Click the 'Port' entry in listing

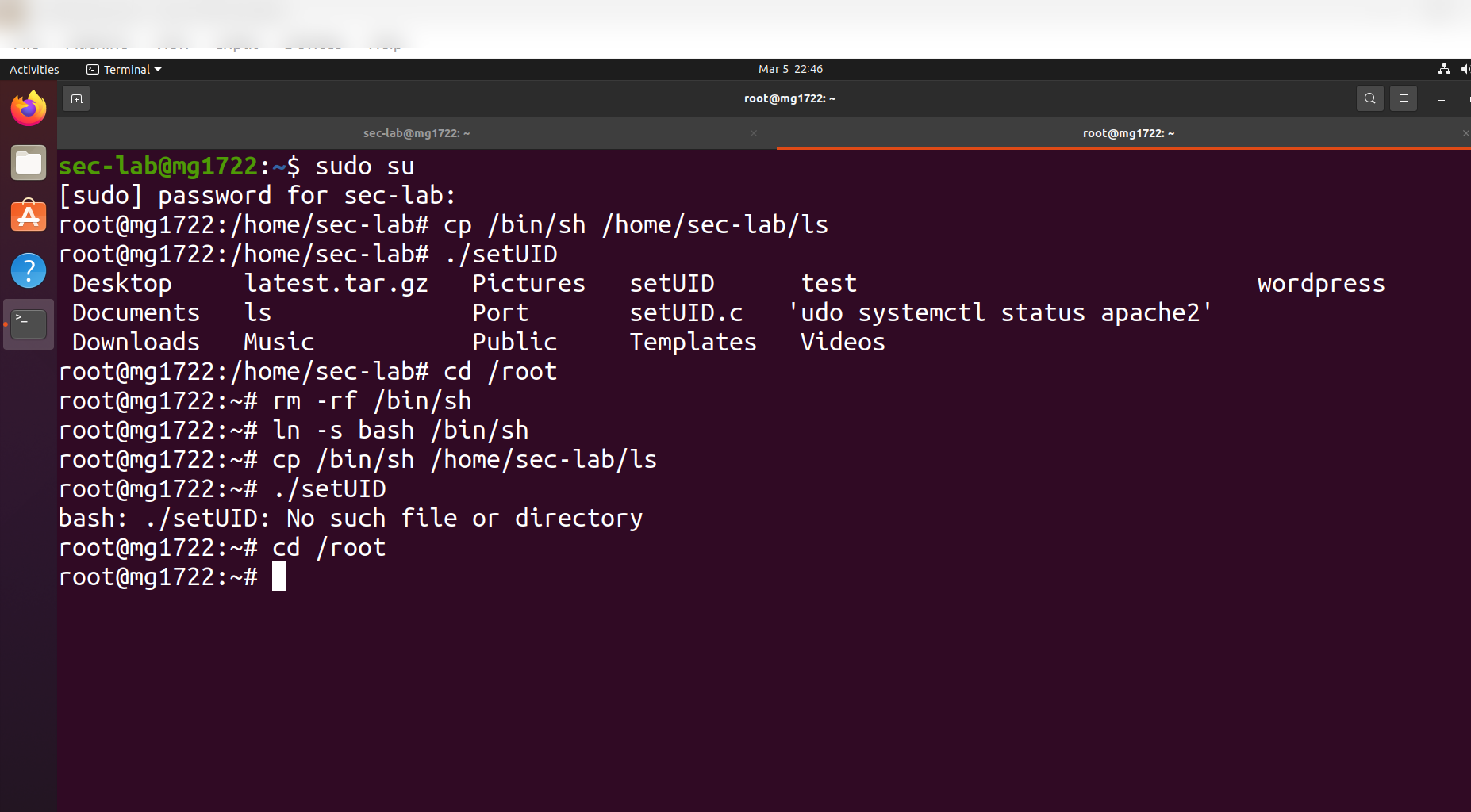pyautogui.click(x=500, y=313)
